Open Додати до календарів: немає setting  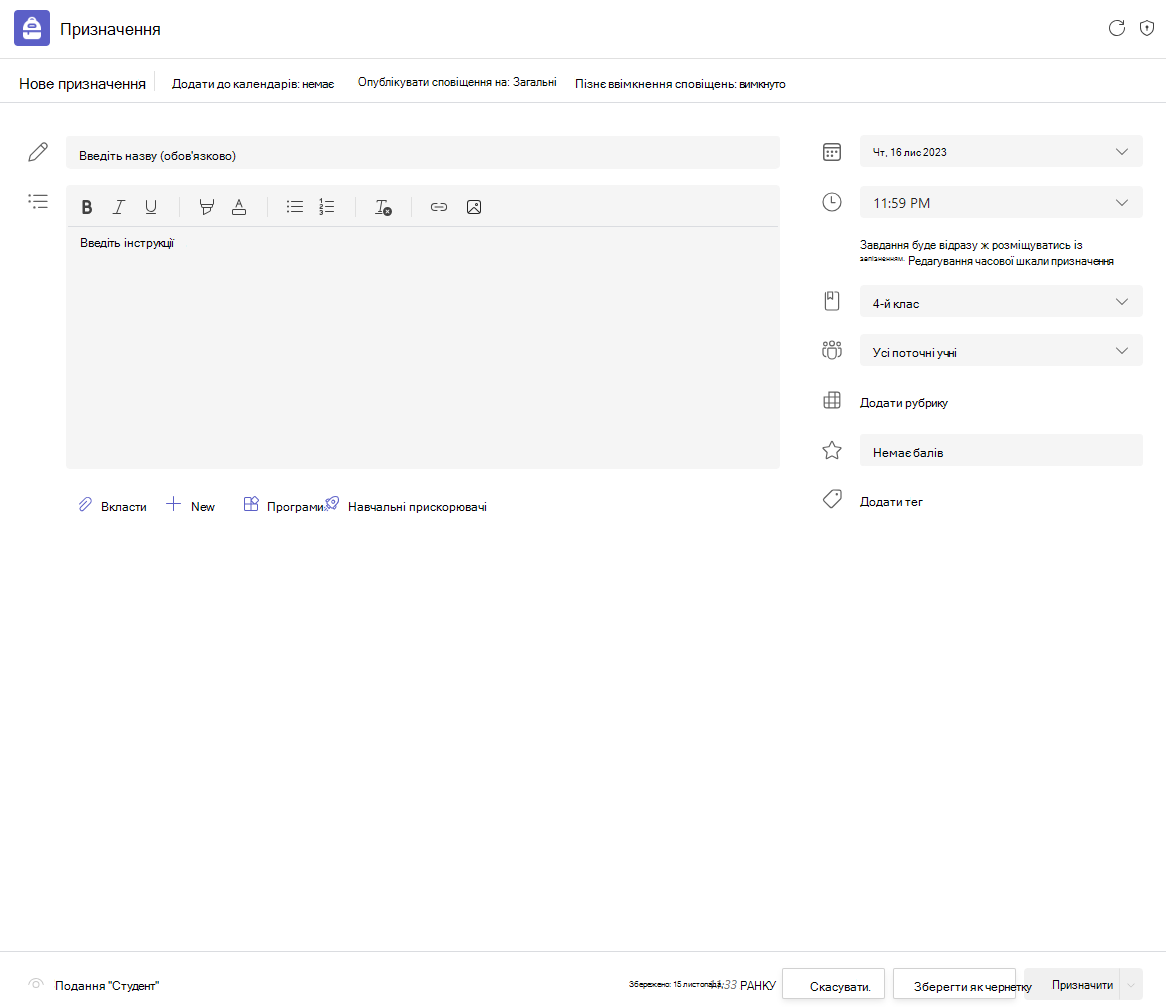(253, 84)
